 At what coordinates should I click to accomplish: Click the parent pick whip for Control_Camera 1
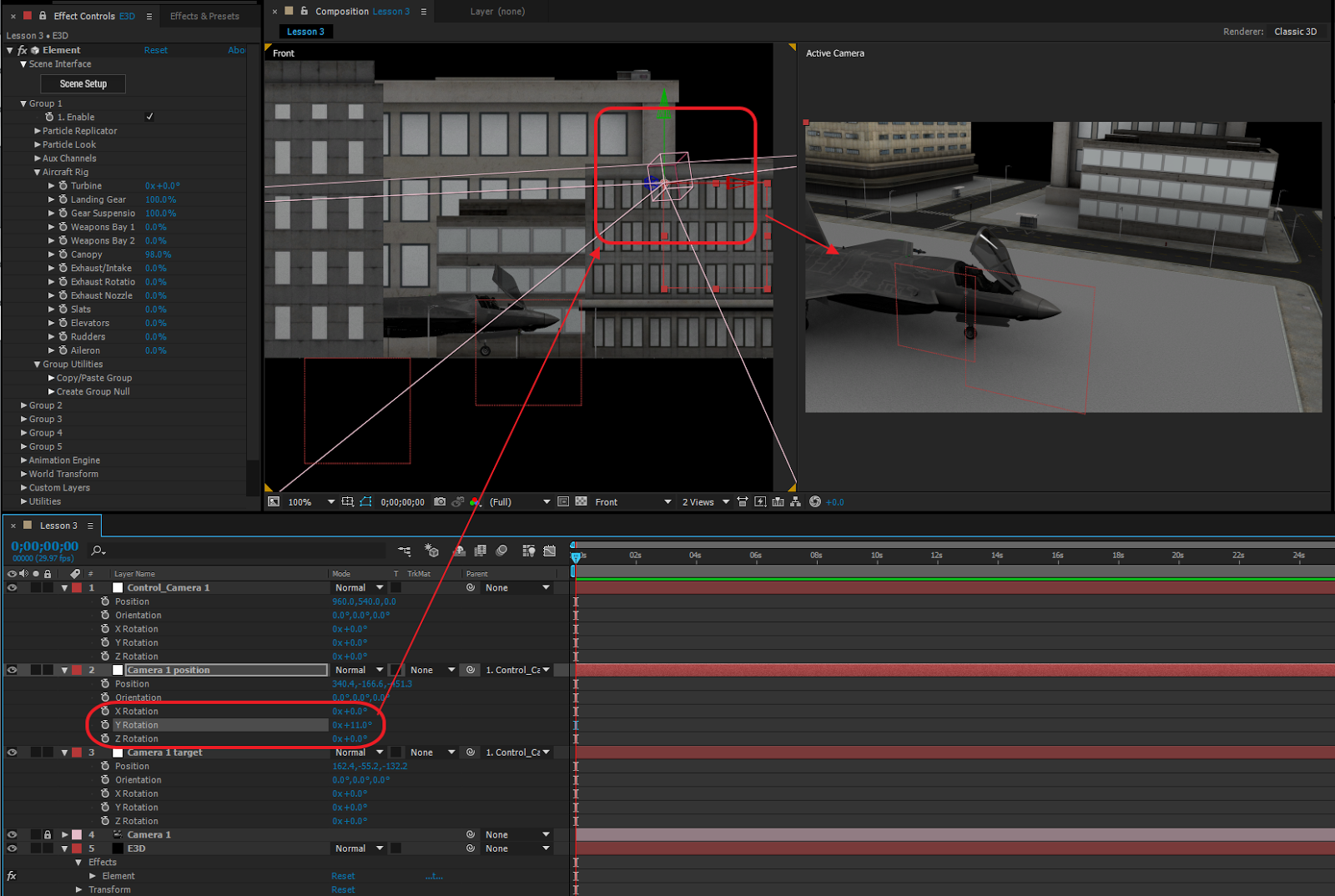471,588
